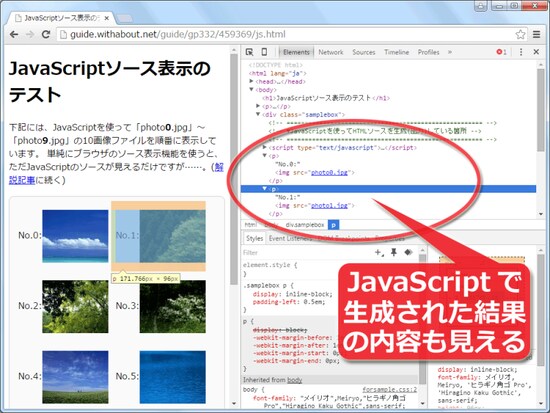Go forward with the browser forward arrow

[x=30, y=34]
